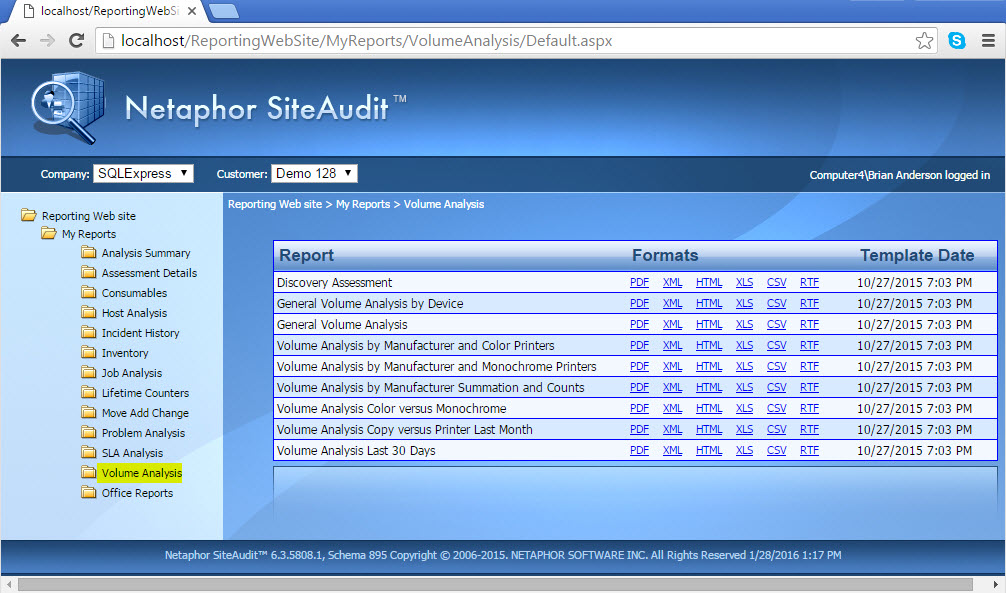The width and height of the screenshot is (1006, 593).
Task: Export Volume Analysis Last 30 Days CSV
Action: [x=776, y=451]
